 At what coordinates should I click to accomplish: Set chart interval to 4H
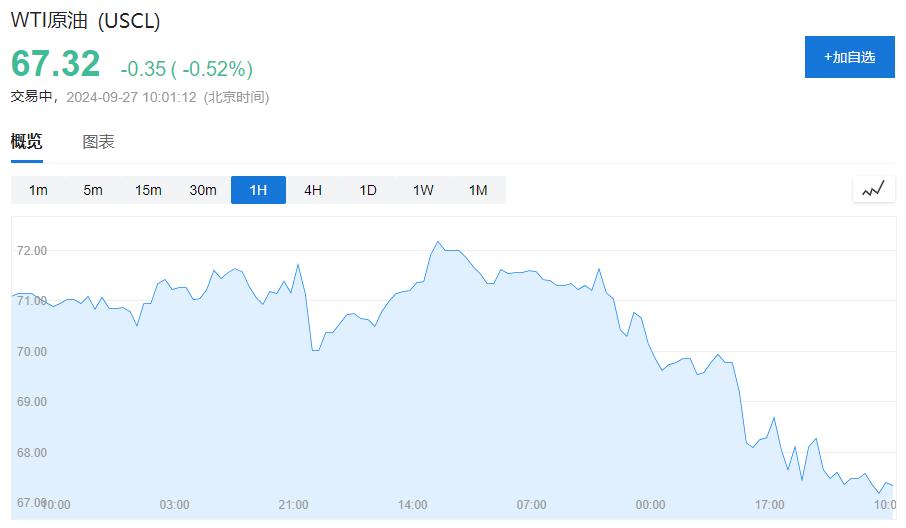tap(313, 190)
